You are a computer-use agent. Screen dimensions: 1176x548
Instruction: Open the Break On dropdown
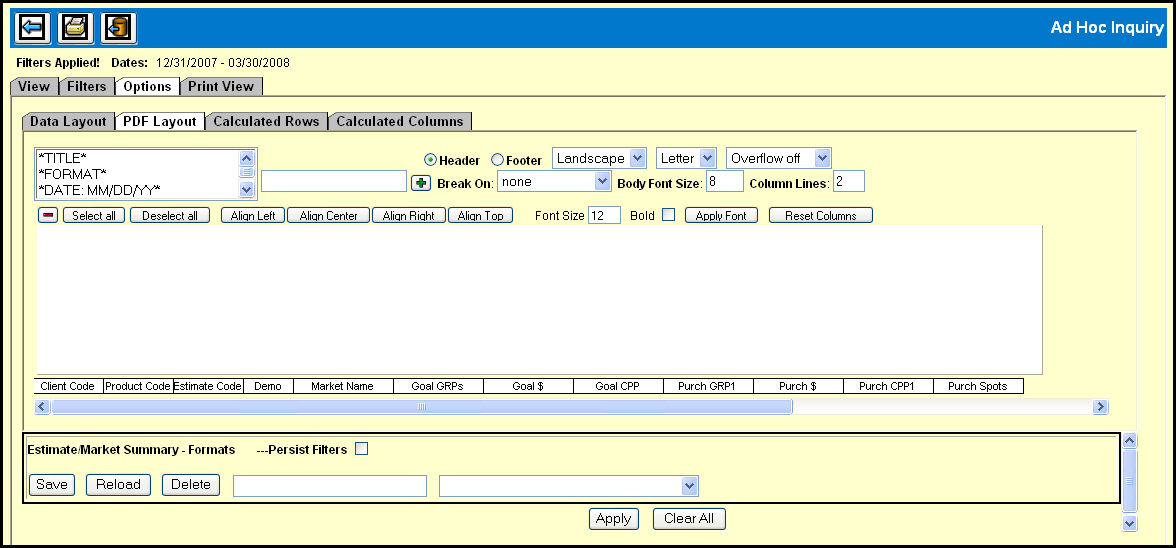[x=554, y=181]
